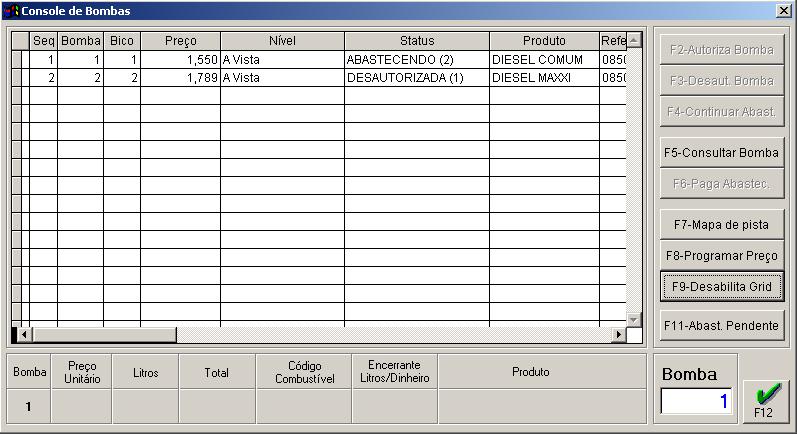This screenshot has width=797, height=434.
Task: Click Seq cell of the DESAUTORIZADA row
Action: click(x=44, y=78)
